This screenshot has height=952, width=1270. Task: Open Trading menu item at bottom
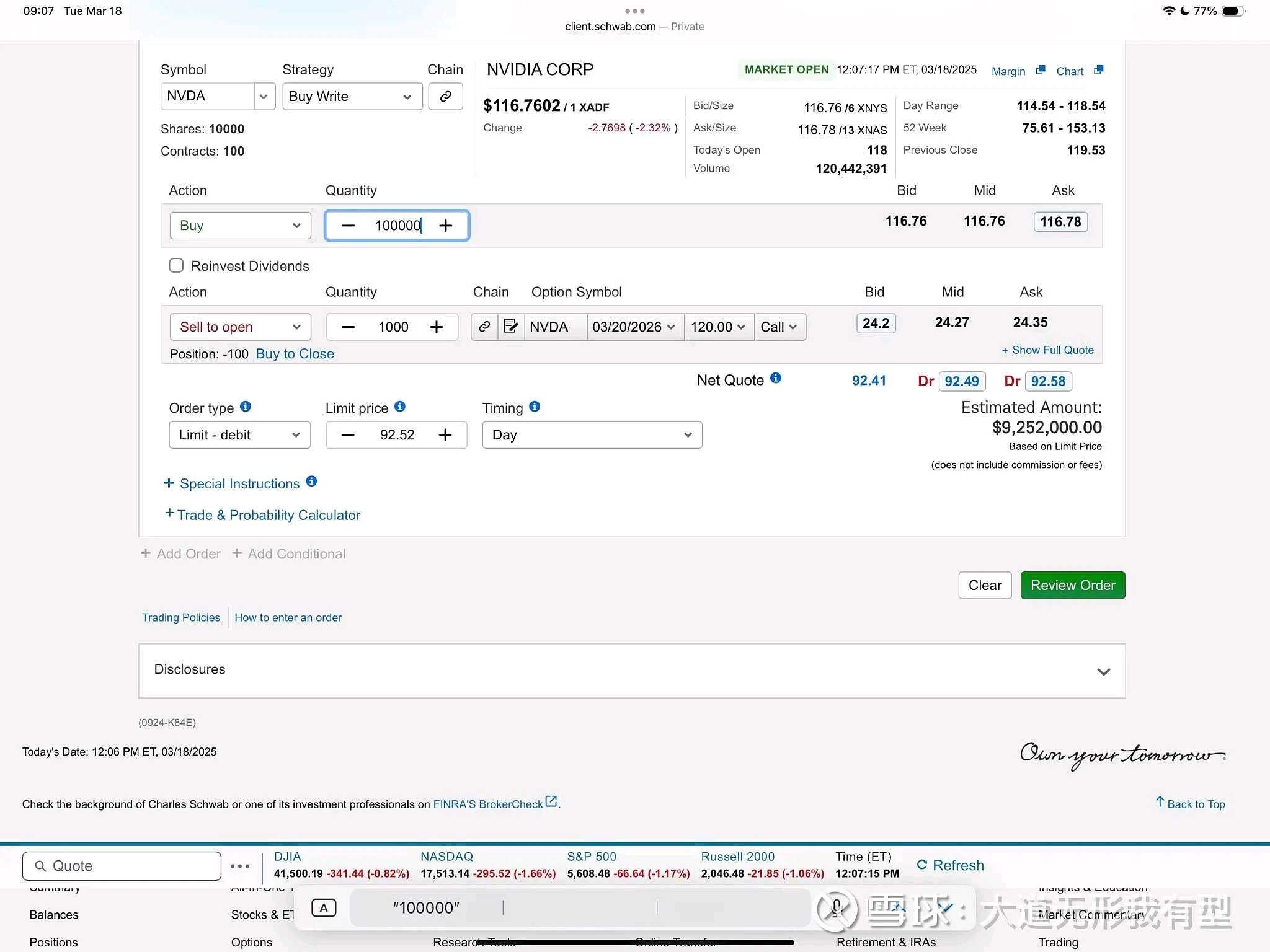(x=1058, y=942)
